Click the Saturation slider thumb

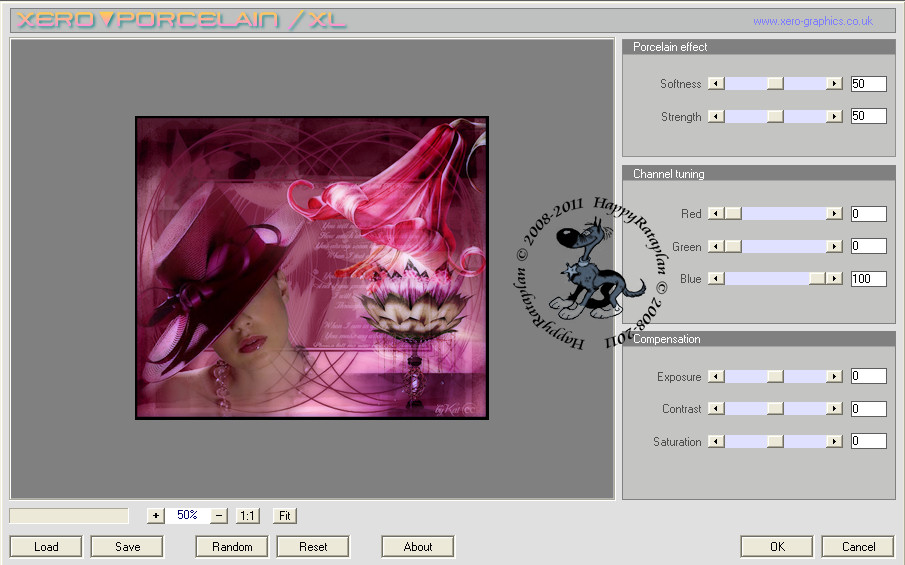pyautogui.click(x=775, y=441)
